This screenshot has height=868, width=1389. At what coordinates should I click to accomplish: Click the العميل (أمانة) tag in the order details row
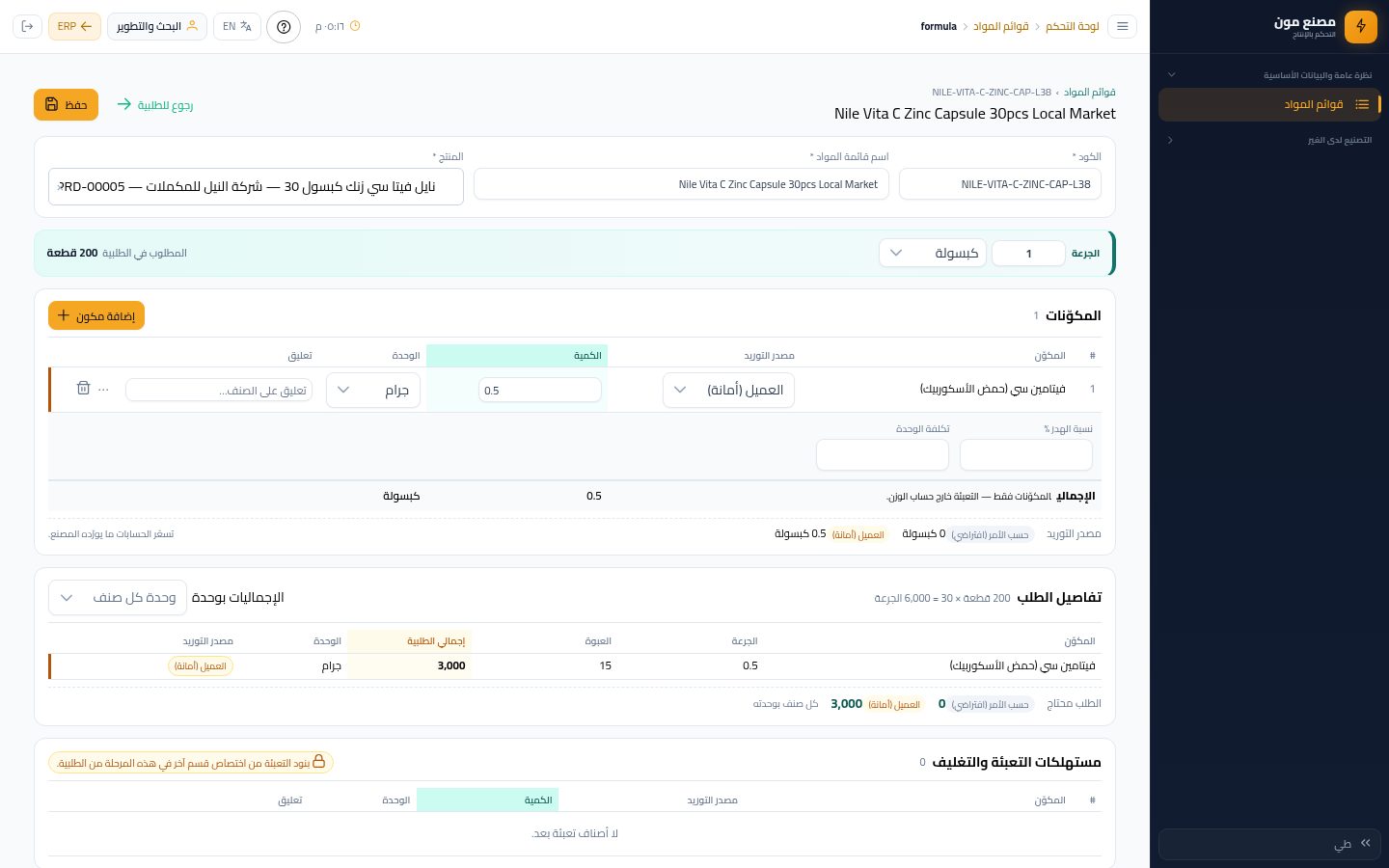click(x=201, y=665)
